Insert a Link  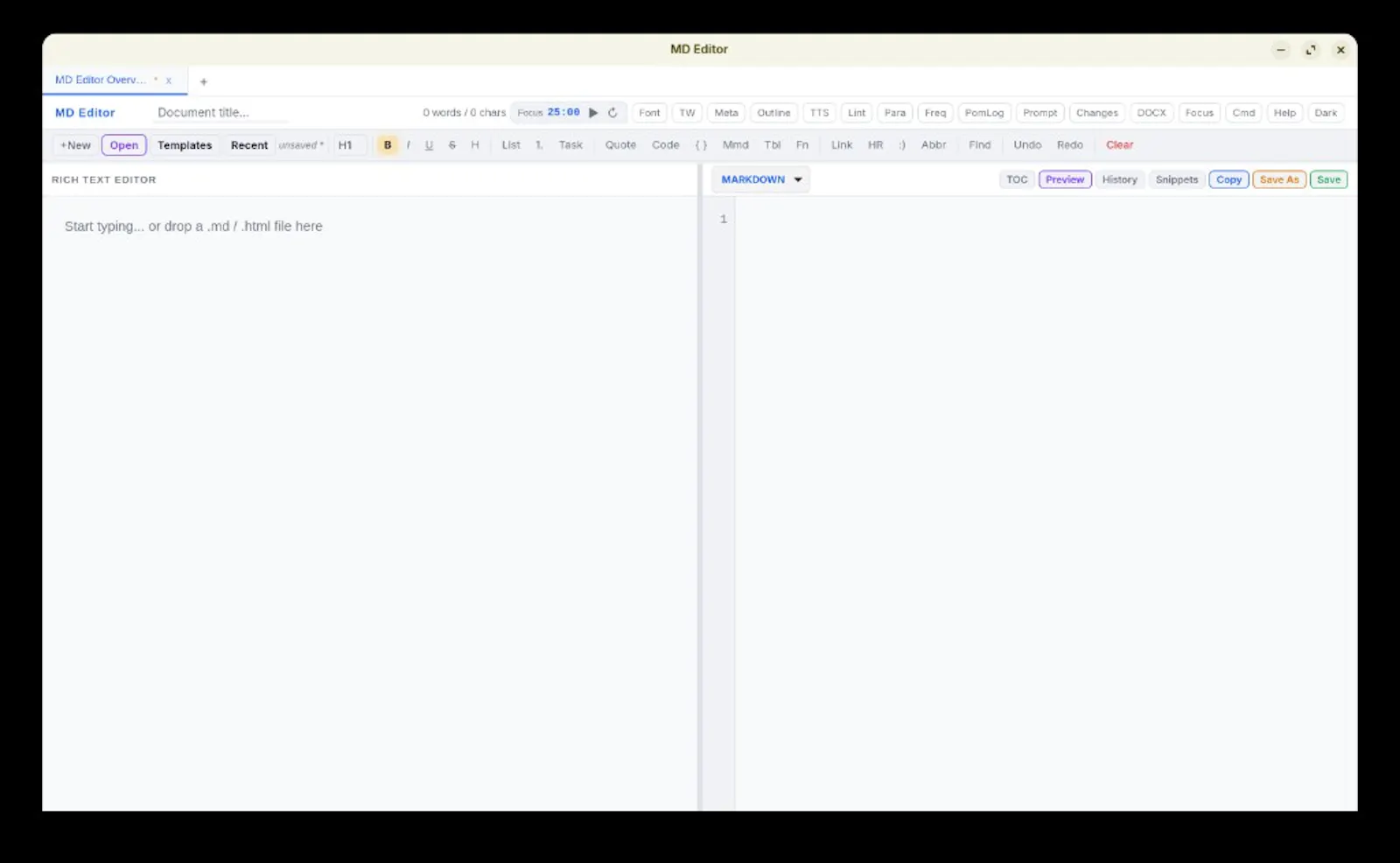842,145
